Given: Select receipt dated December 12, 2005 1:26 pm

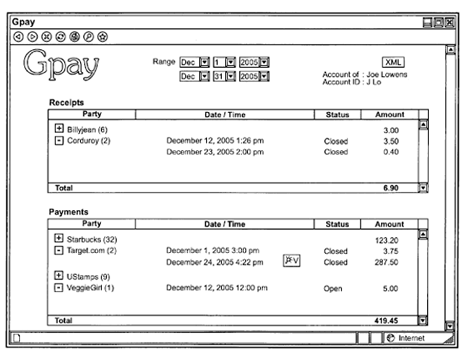Looking at the screenshot, I should [x=215, y=141].
